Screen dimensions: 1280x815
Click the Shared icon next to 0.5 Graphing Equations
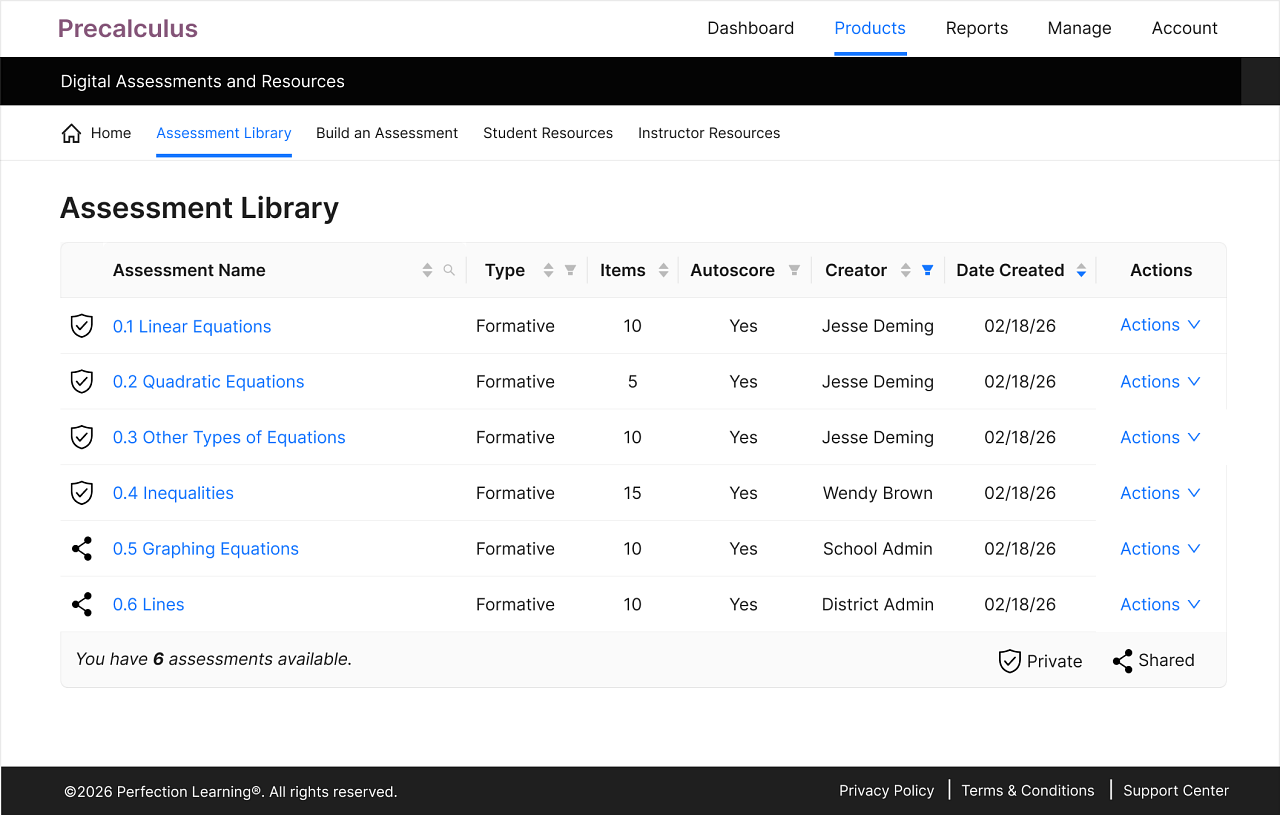point(81,548)
